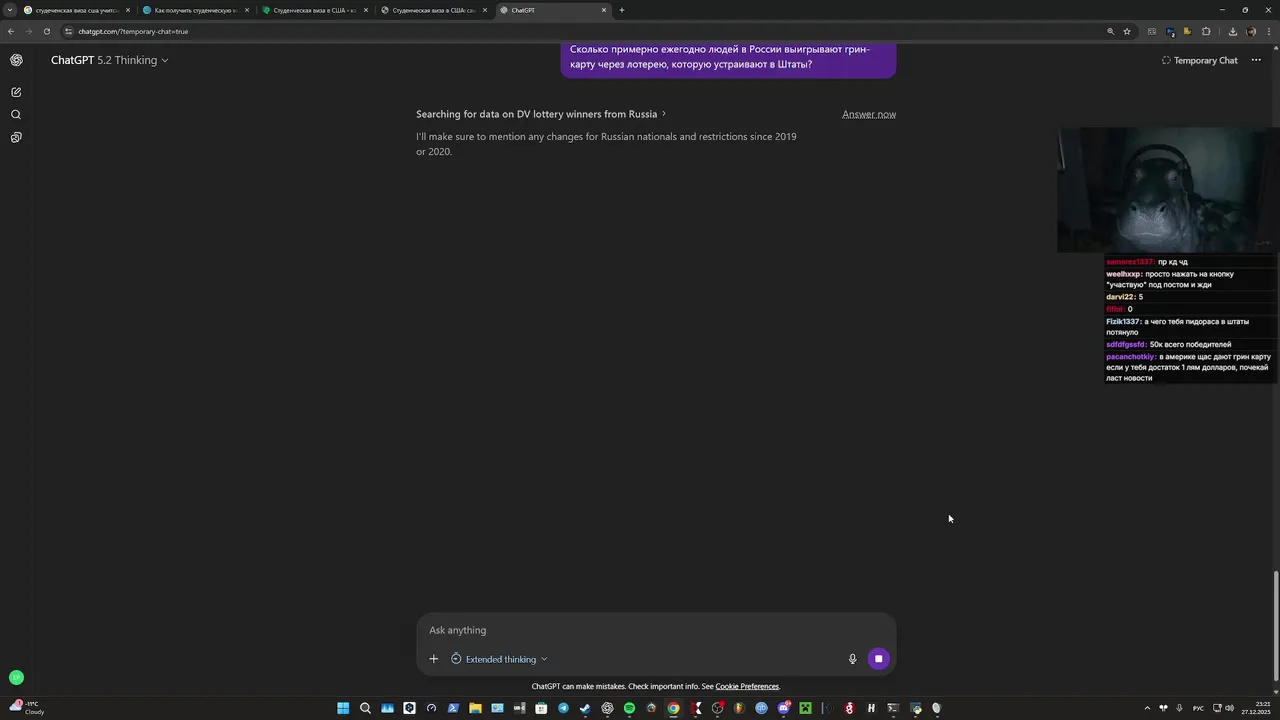Open Telegram from the taskbar

point(563,708)
